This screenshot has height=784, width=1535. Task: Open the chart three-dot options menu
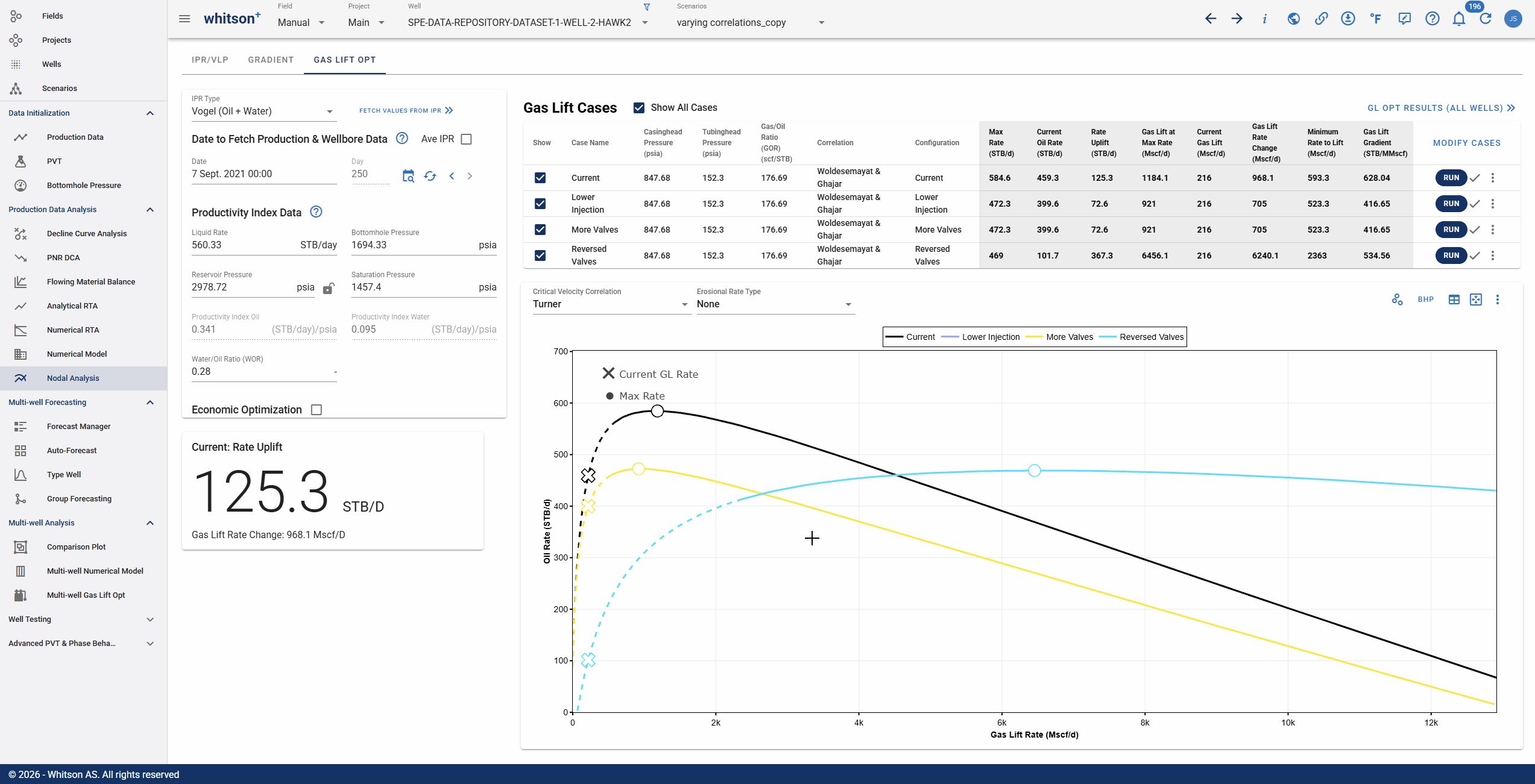[x=1498, y=299]
